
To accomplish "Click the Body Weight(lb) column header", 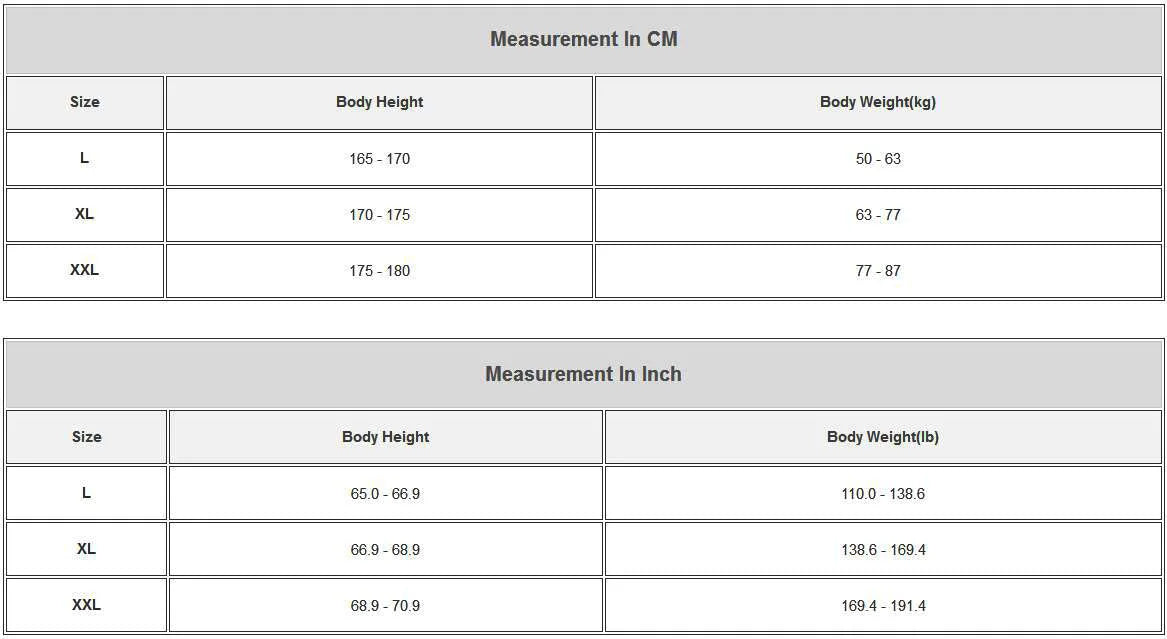I will coord(883,437).
